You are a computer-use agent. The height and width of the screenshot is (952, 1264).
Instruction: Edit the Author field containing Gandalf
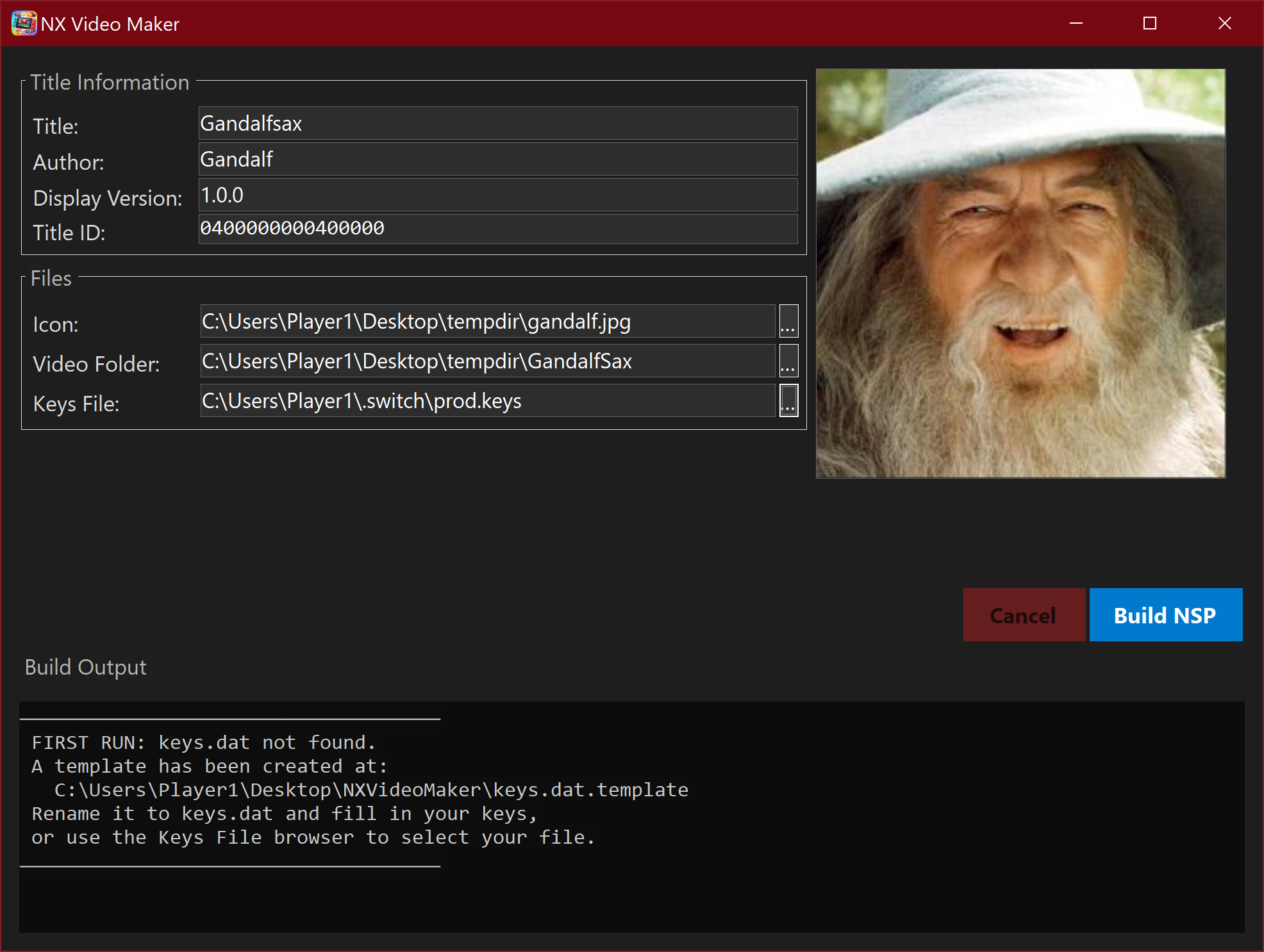click(498, 159)
